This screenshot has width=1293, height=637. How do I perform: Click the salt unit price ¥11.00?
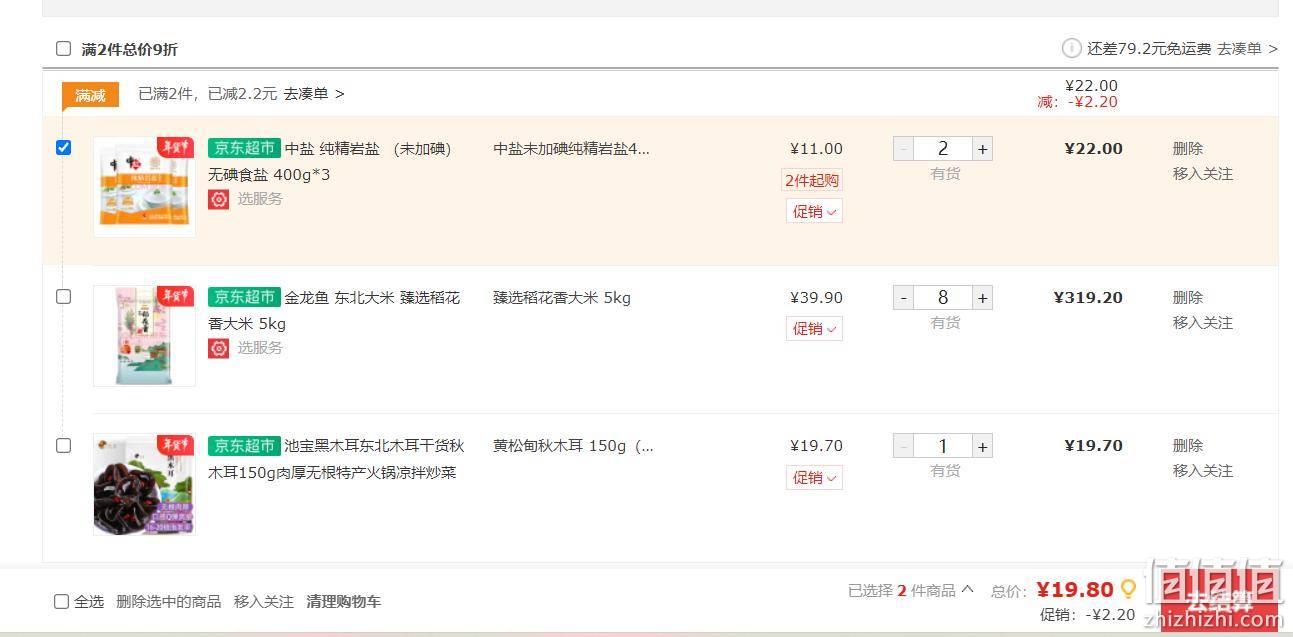[816, 149]
